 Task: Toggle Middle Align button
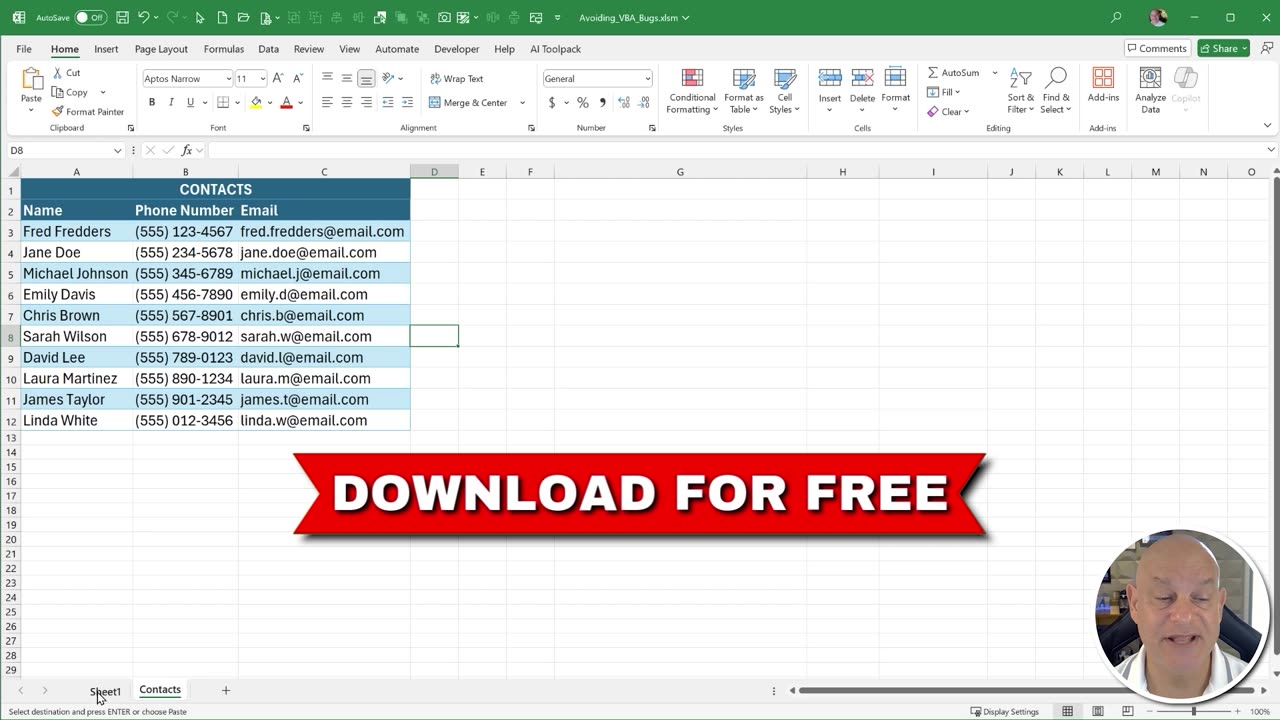[347, 78]
